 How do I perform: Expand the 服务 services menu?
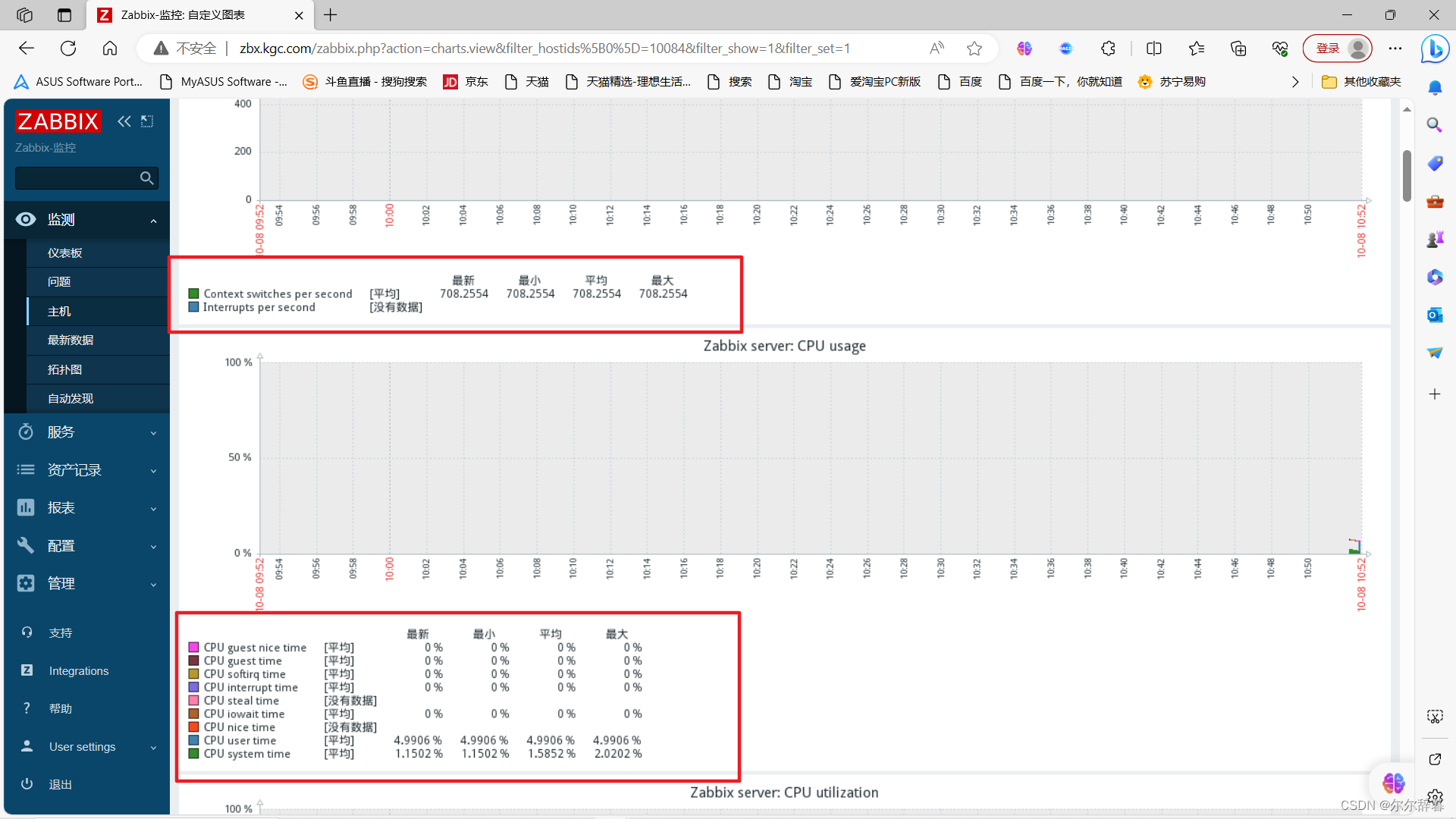tap(87, 432)
